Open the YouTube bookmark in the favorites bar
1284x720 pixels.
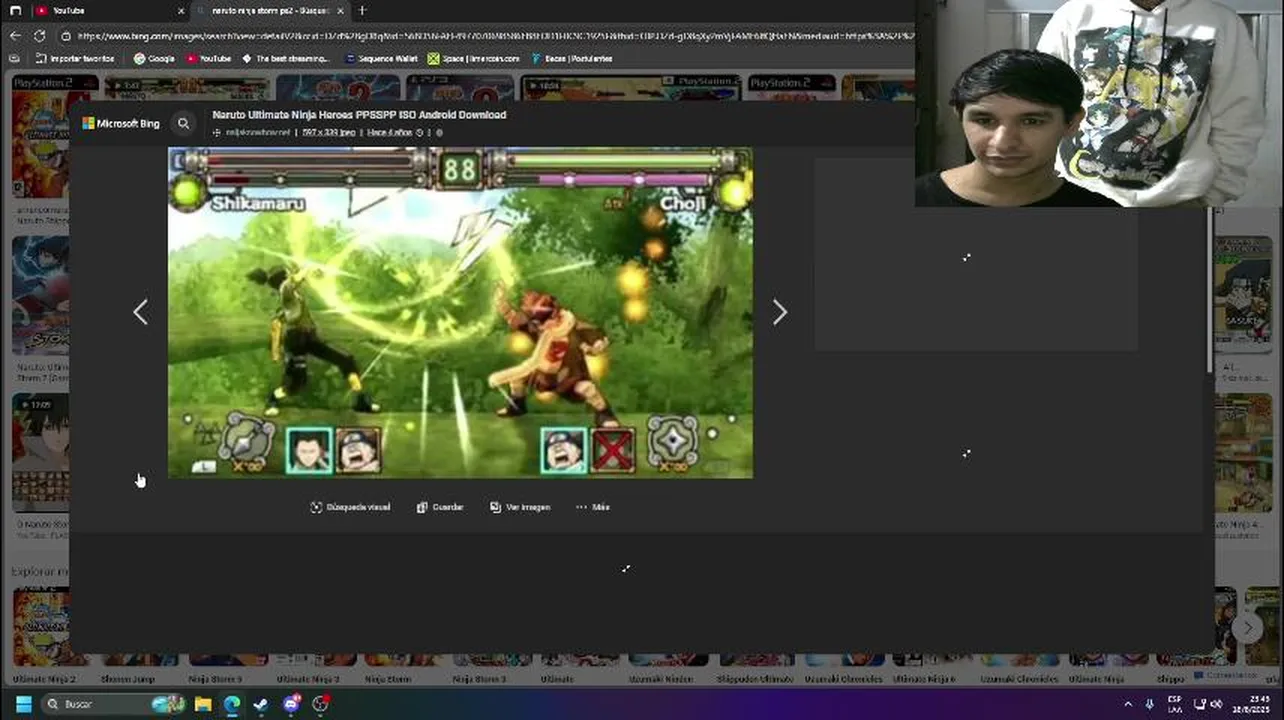coord(208,58)
